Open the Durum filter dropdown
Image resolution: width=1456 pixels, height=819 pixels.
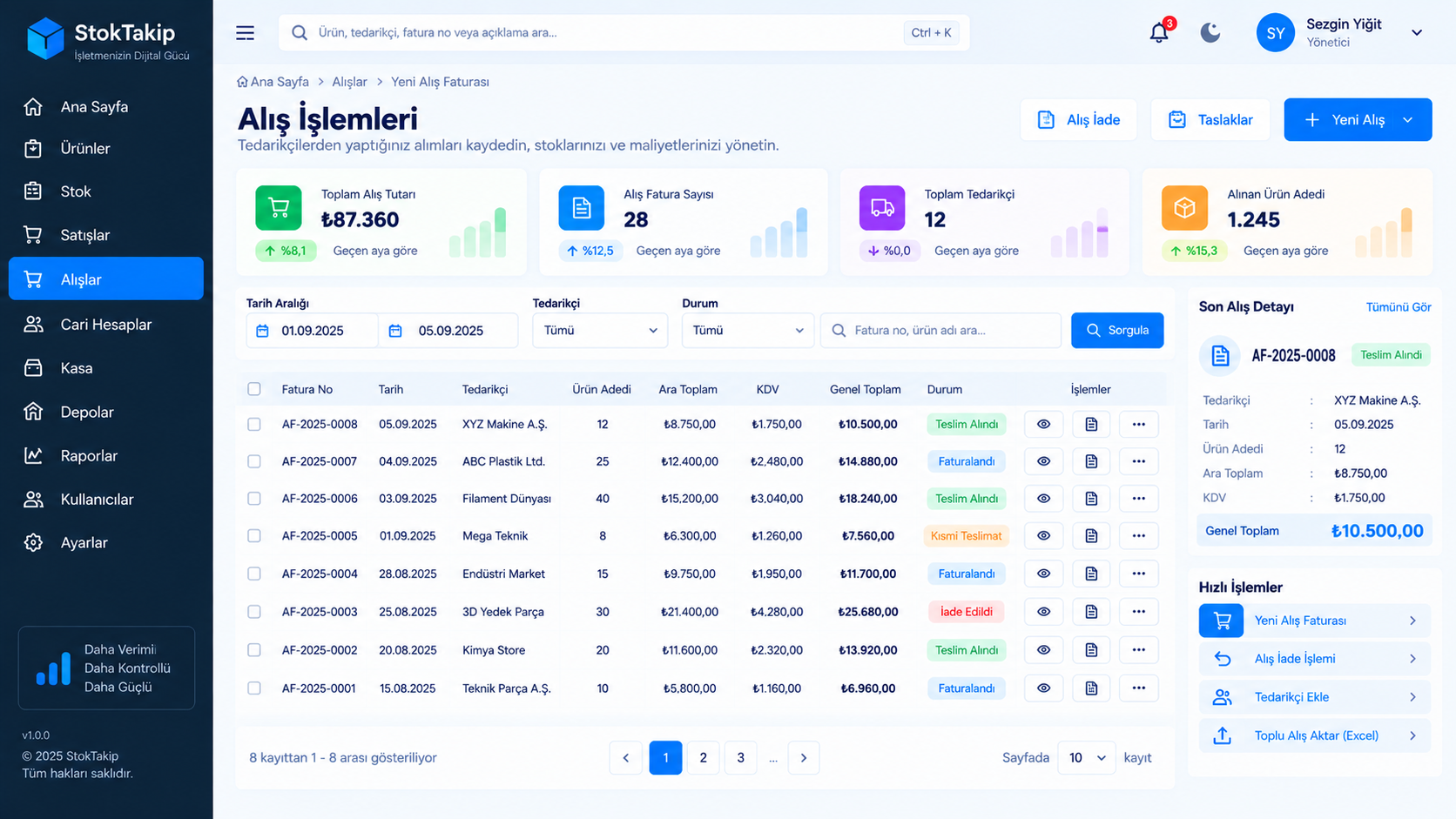coord(748,331)
